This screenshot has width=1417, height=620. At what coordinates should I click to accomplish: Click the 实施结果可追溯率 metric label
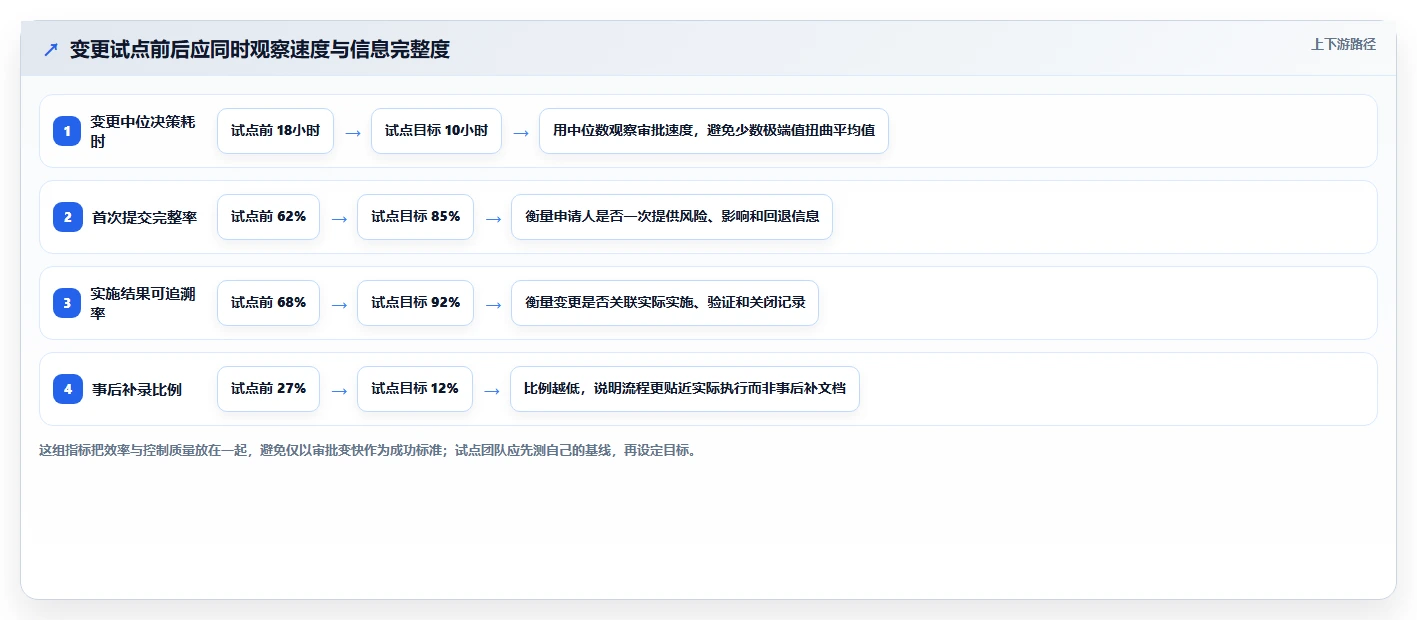[x=143, y=303]
